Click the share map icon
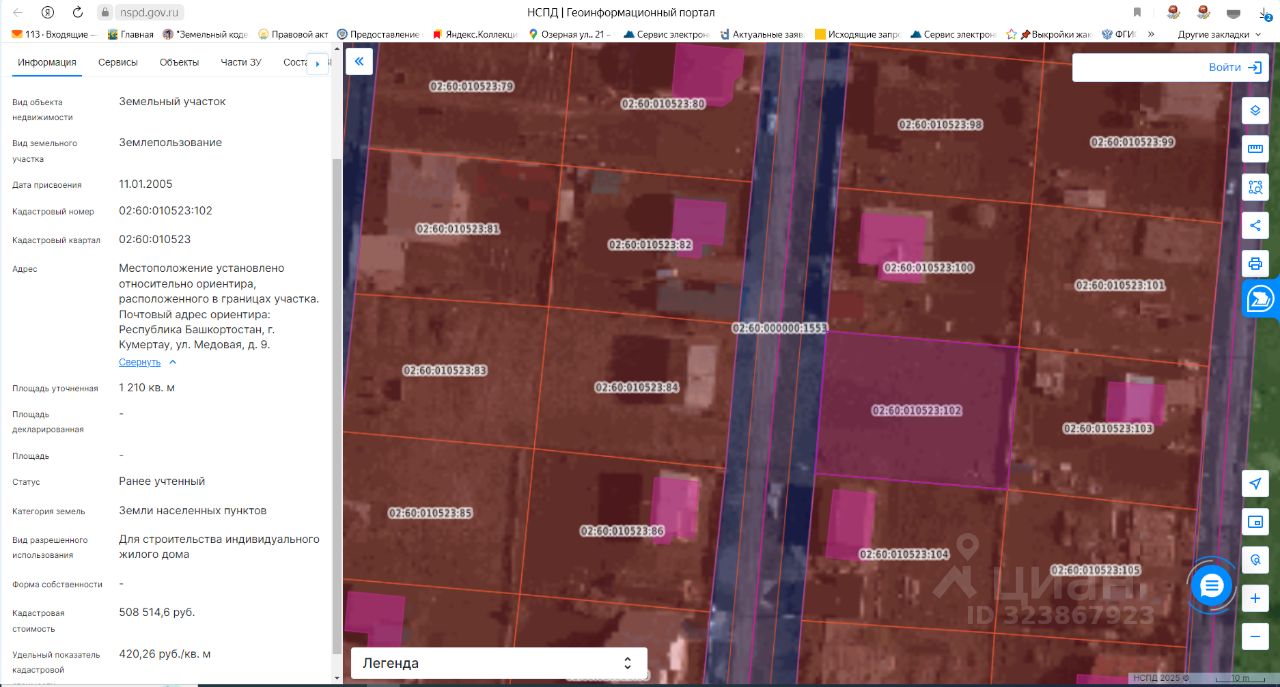The image size is (1280, 687). [x=1255, y=225]
